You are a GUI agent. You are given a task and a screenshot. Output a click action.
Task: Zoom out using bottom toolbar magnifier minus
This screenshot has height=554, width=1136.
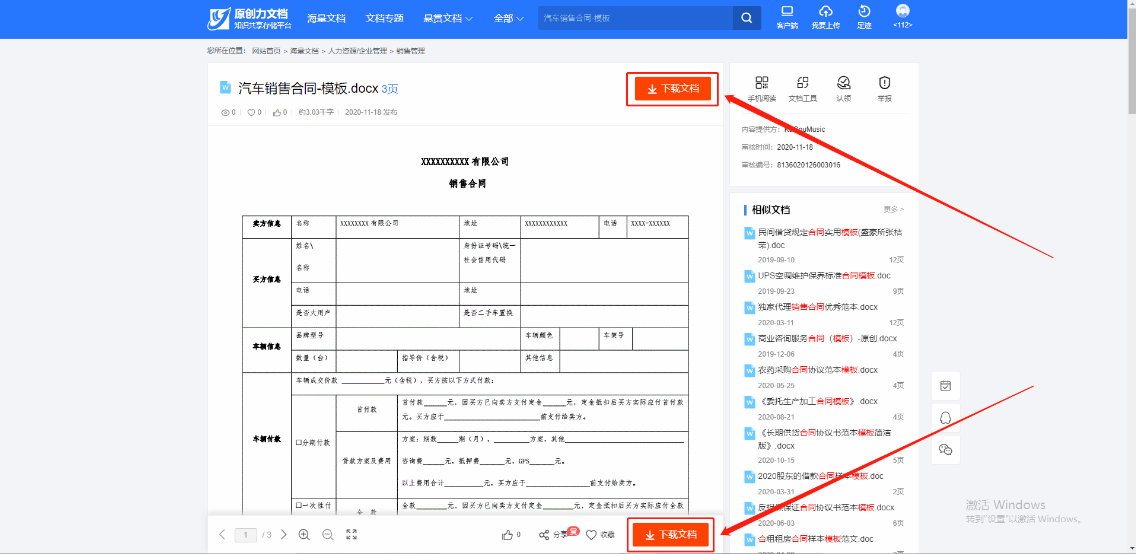tap(327, 535)
